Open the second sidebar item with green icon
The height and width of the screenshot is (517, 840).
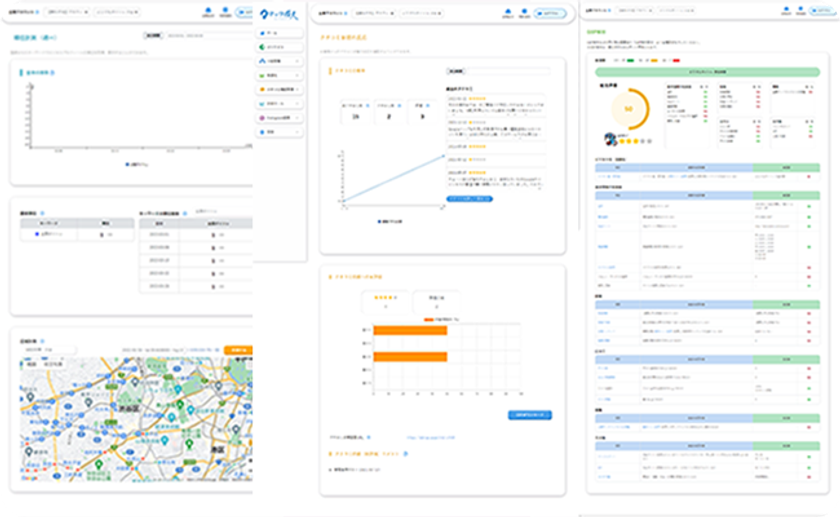(280, 47)
